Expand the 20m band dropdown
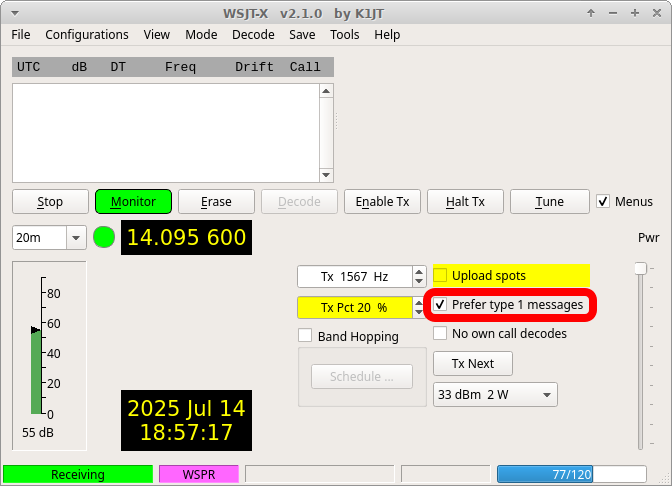Viewport: 672px width, 486px height. [76, 237]
